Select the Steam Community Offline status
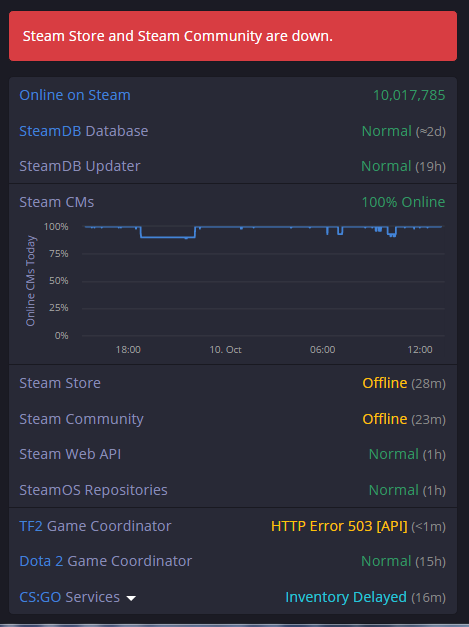Screen dimensions: 469x627 click(x=385, y=419)
